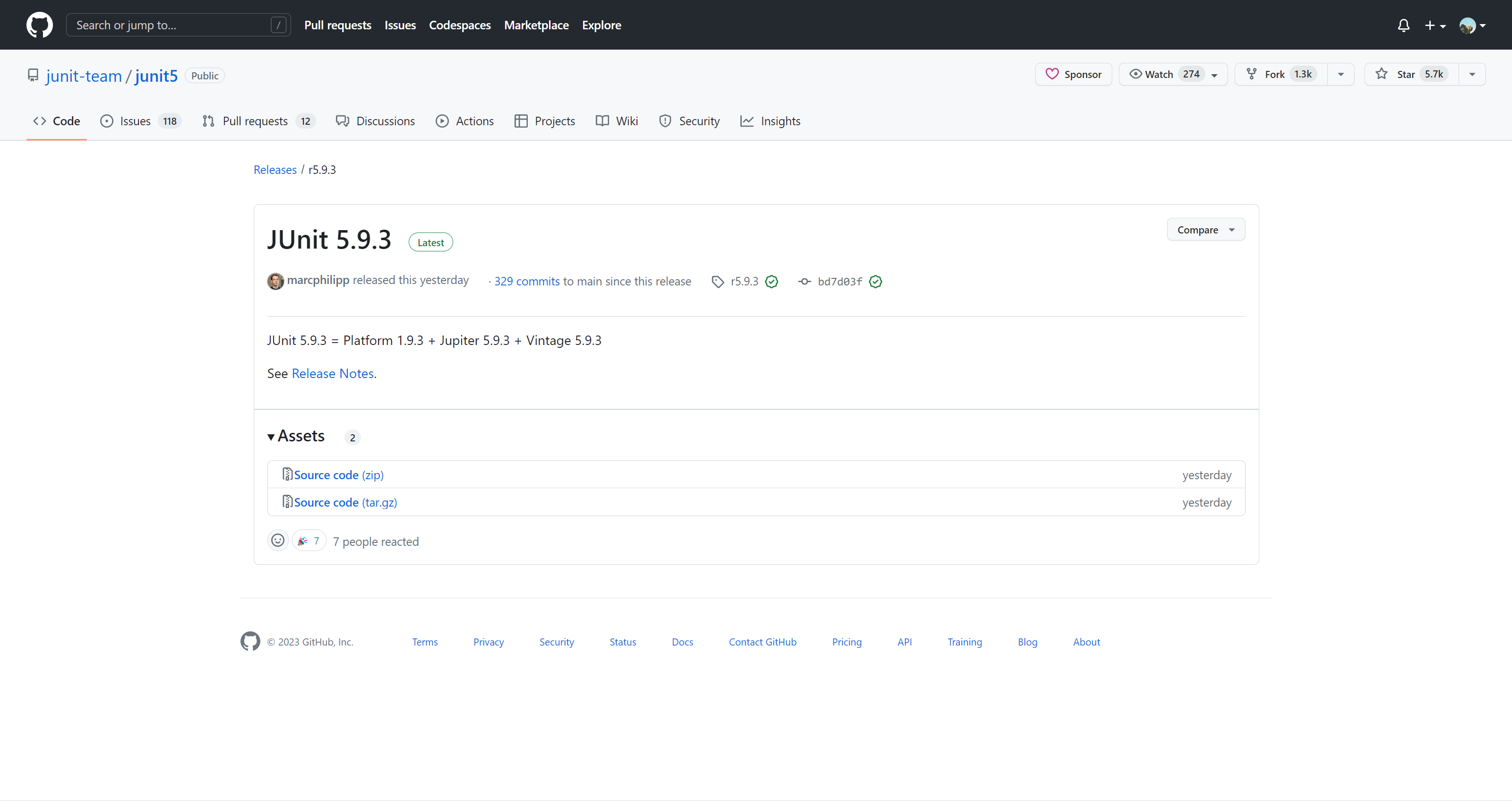Viewport: 1512px width, 801px height.
Task: Open commit bd7d03f
Action: point(840,282)
